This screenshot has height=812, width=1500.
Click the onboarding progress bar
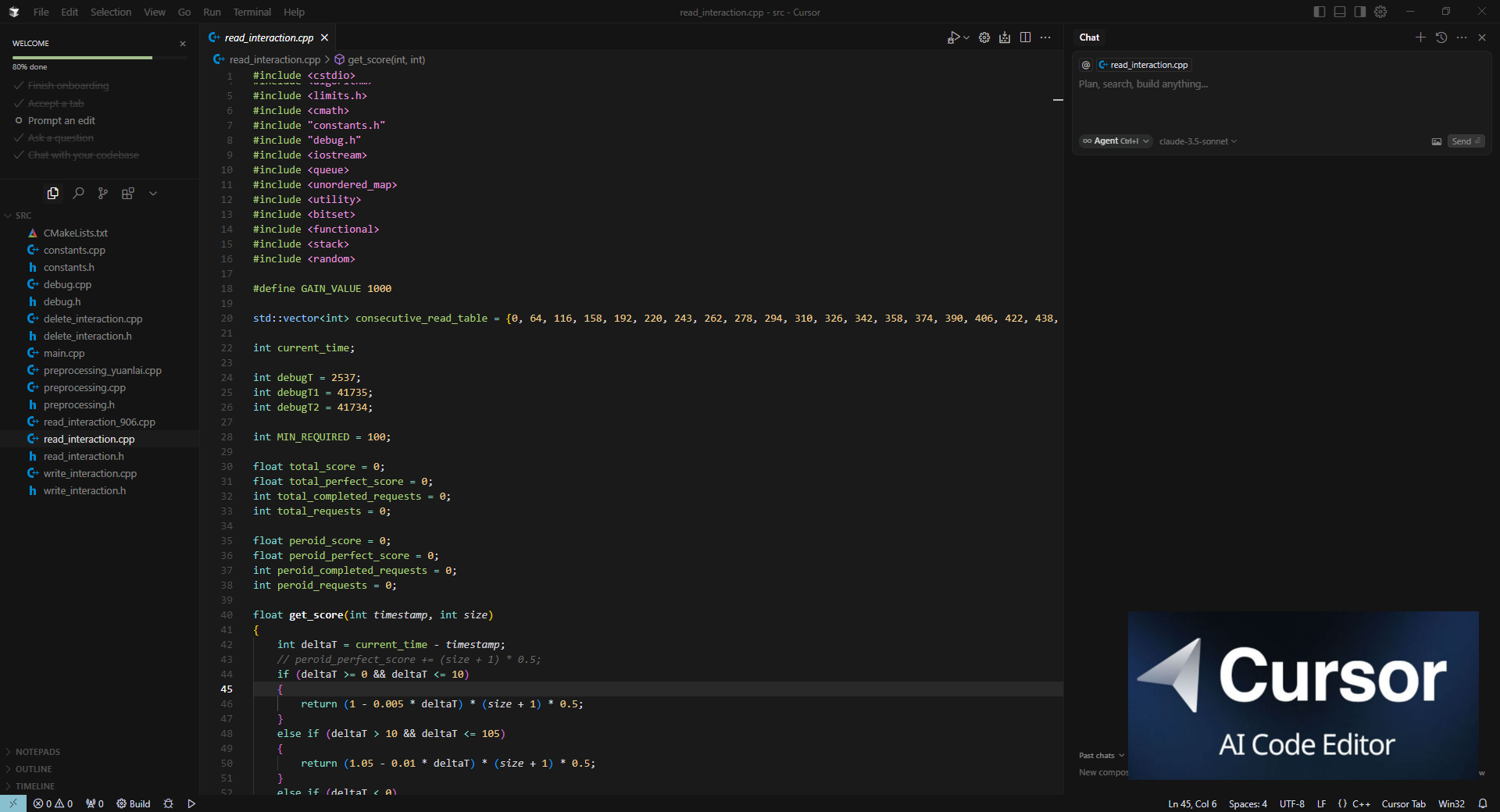[x=99, y=58]
